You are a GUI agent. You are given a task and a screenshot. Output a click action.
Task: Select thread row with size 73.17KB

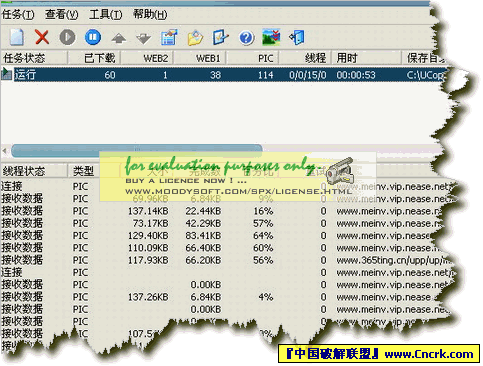coord(220,223)
